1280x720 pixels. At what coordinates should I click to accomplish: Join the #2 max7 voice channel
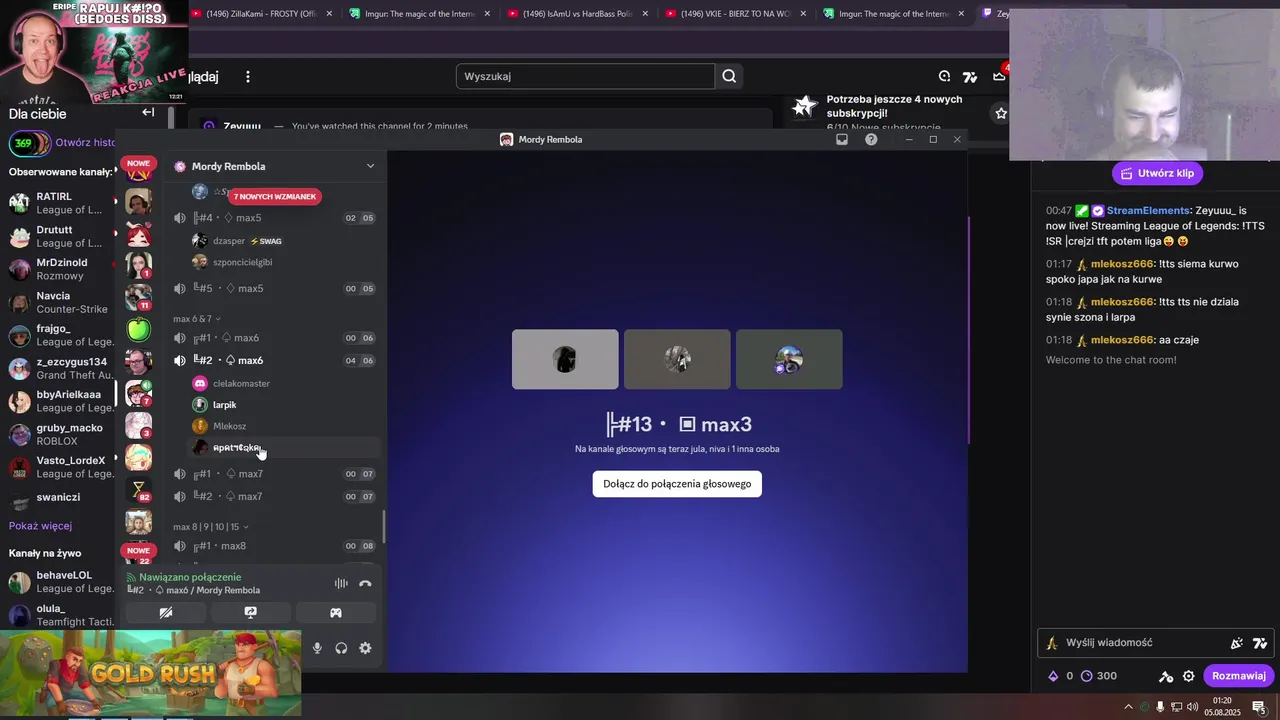pos(274,496)
